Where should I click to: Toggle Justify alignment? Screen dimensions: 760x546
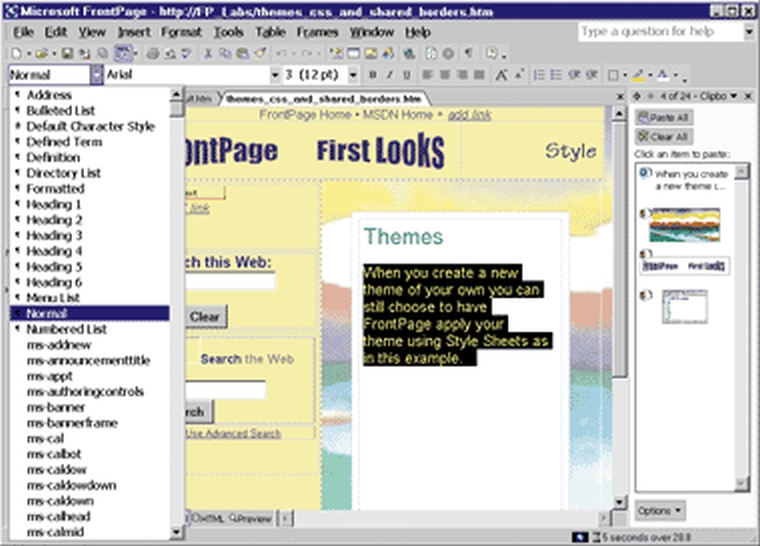click(x=479, y=75)
